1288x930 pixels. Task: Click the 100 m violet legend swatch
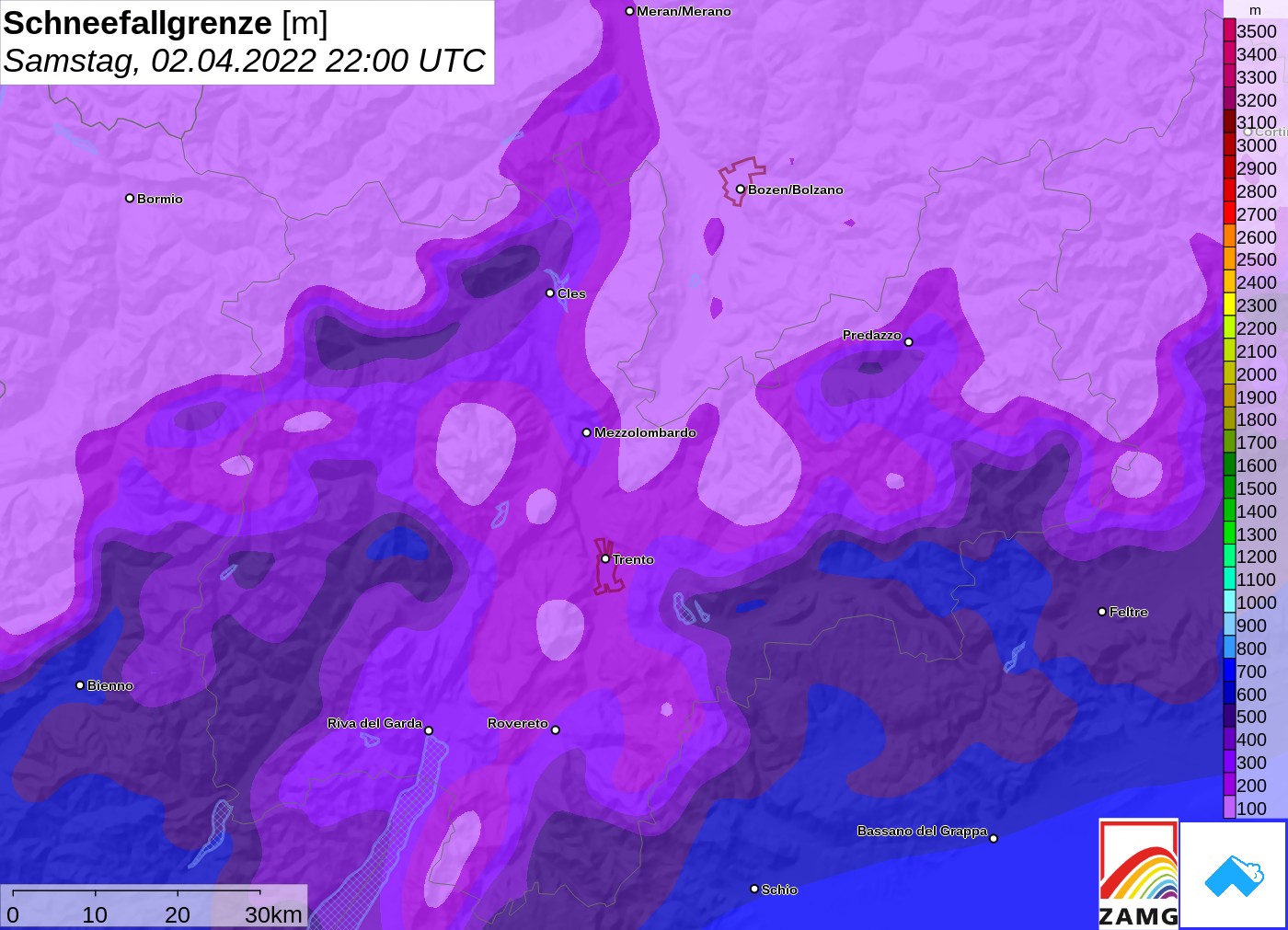1229,808
